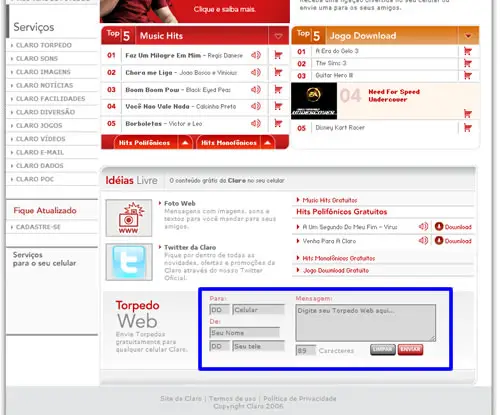
Task: Buy Guitar Hero III via cart icon
Action: coord(468,75)
